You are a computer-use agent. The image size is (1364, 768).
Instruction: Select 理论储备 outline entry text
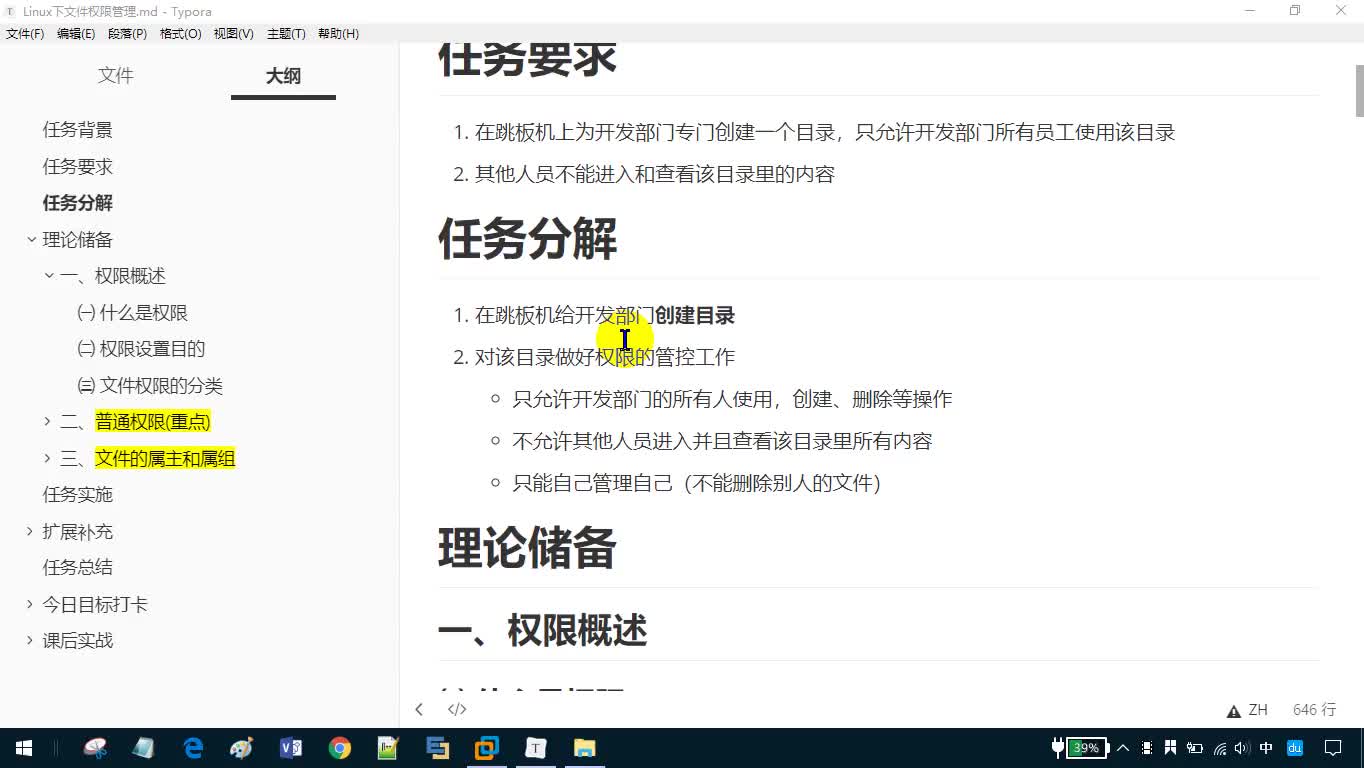[x=78, y=240]
